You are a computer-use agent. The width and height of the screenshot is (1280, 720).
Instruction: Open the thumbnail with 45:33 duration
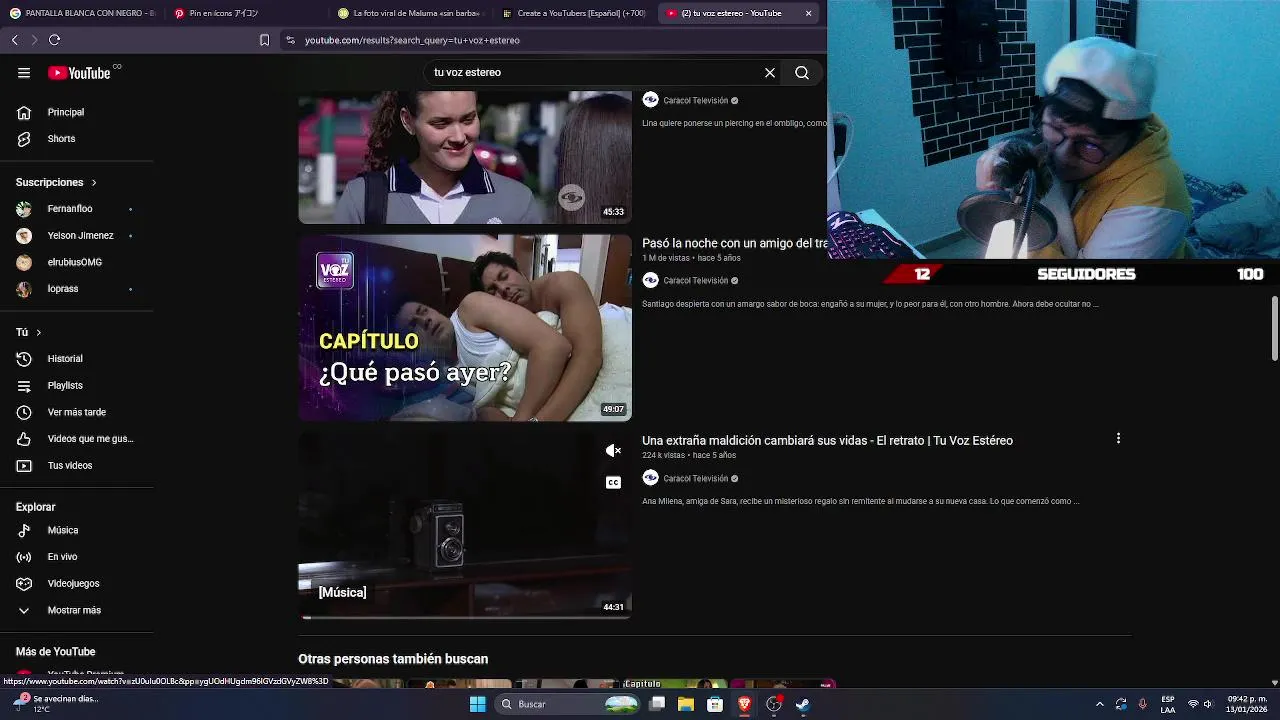465,157
